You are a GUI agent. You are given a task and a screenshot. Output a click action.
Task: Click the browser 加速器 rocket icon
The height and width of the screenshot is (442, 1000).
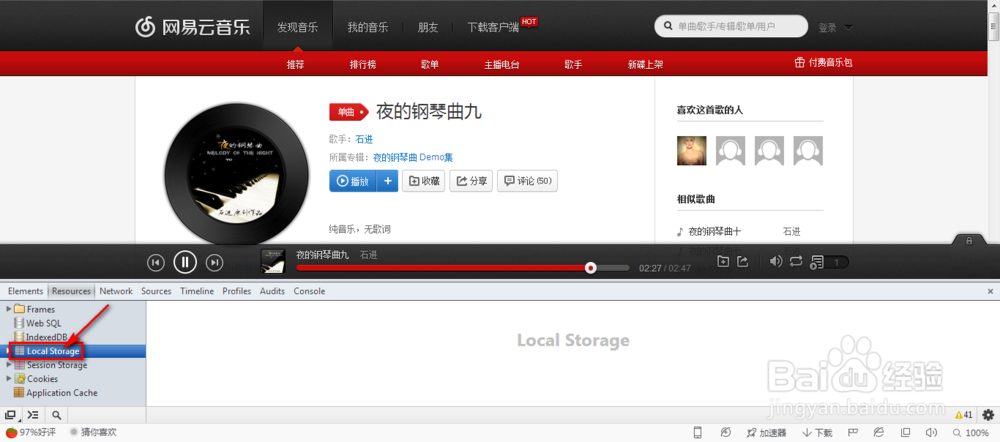[x=767, y=432]
